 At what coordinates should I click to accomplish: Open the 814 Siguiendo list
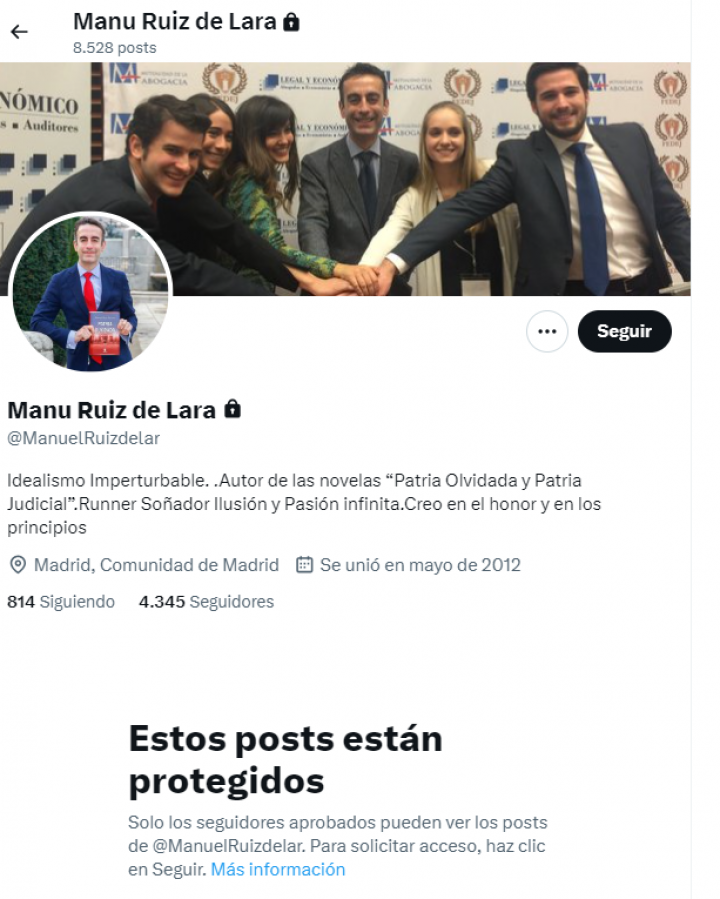[61, 602]
